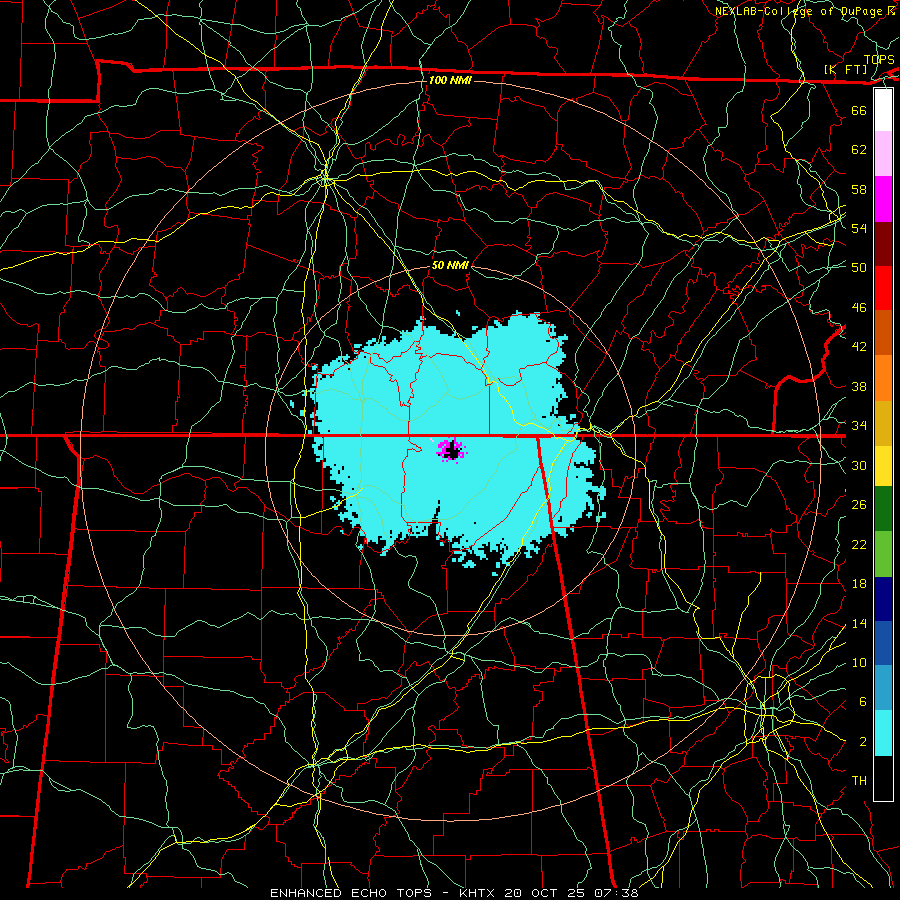The image size is (900, 900).
Task: Click the "54" legend value
Action: (859, 228)
